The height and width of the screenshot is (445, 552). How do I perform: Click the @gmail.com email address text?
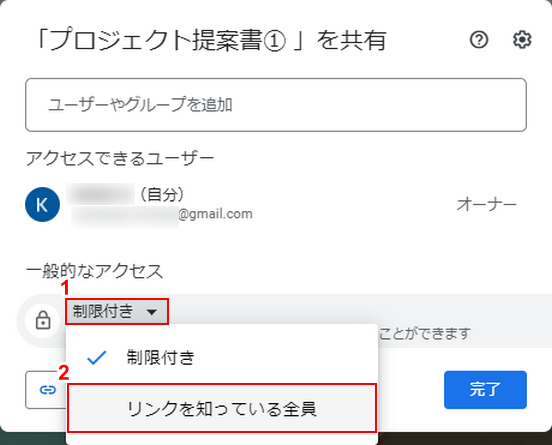215,214
